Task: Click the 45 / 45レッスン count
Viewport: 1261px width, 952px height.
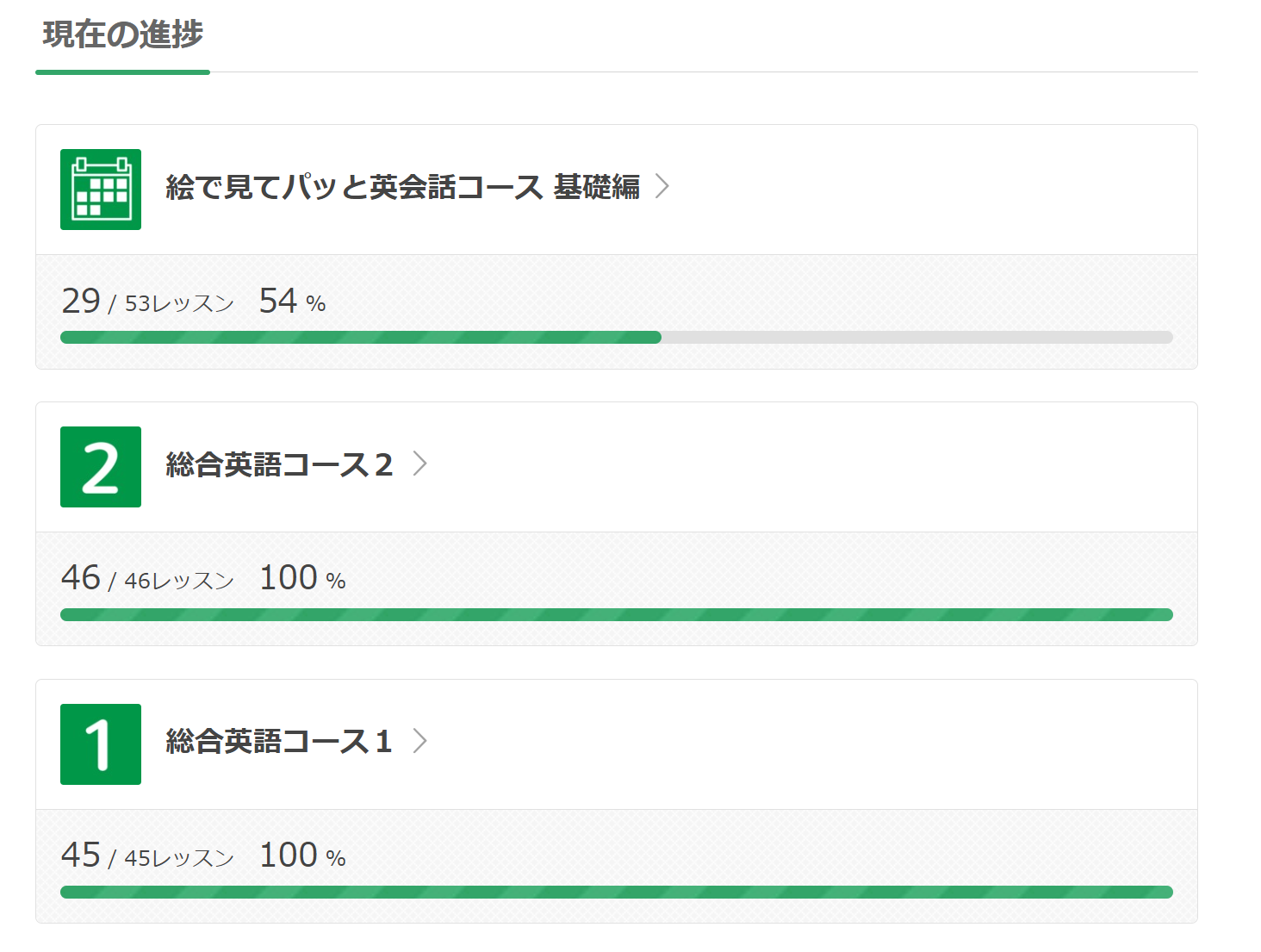Action: tap(147, 856)
